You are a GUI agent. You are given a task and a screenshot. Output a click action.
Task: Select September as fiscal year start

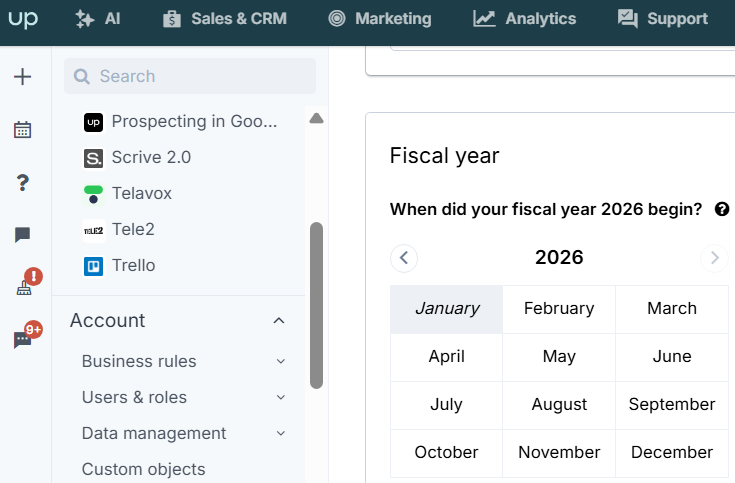[672, 405]
